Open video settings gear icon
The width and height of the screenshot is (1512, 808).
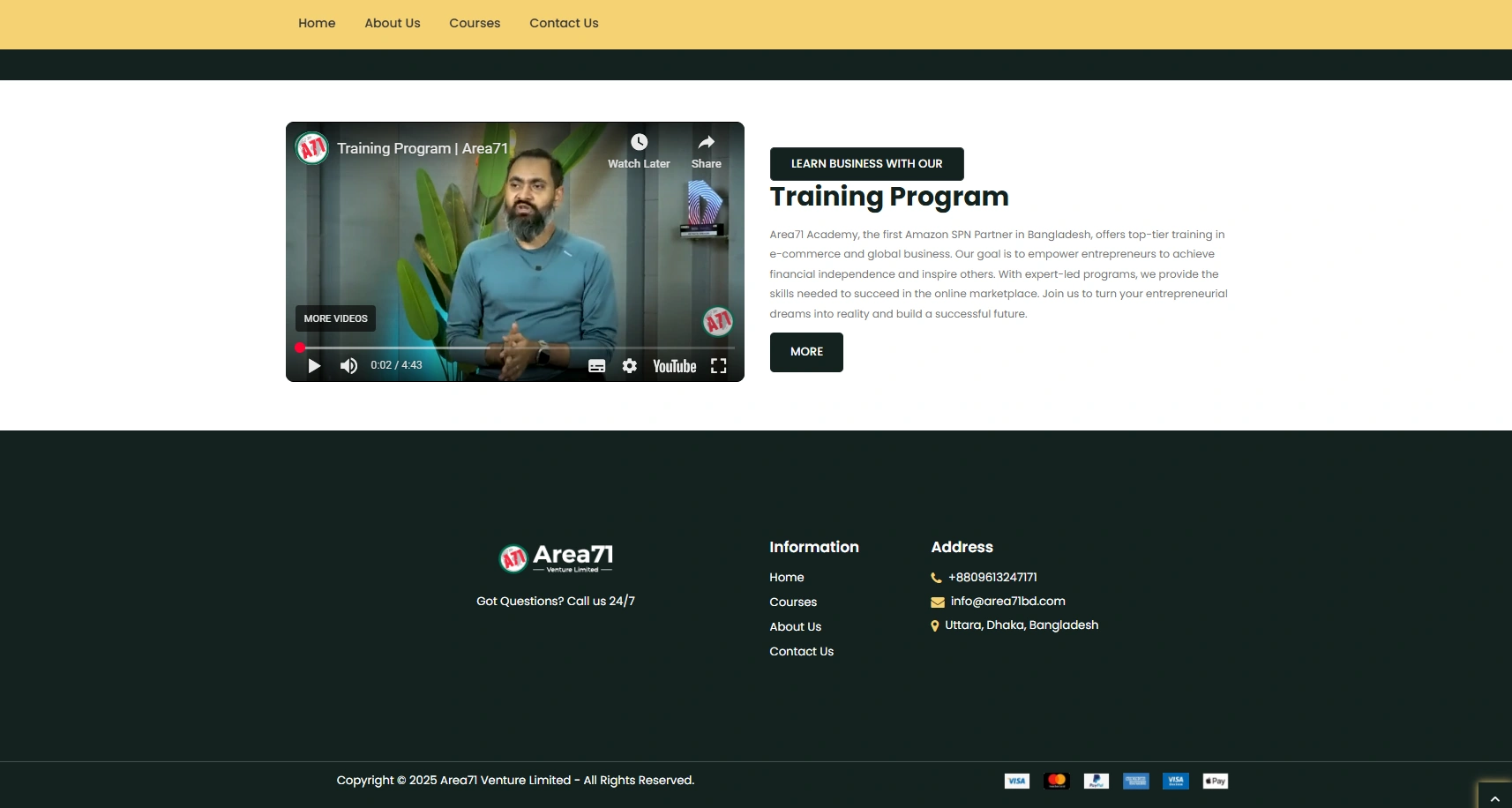629,366
